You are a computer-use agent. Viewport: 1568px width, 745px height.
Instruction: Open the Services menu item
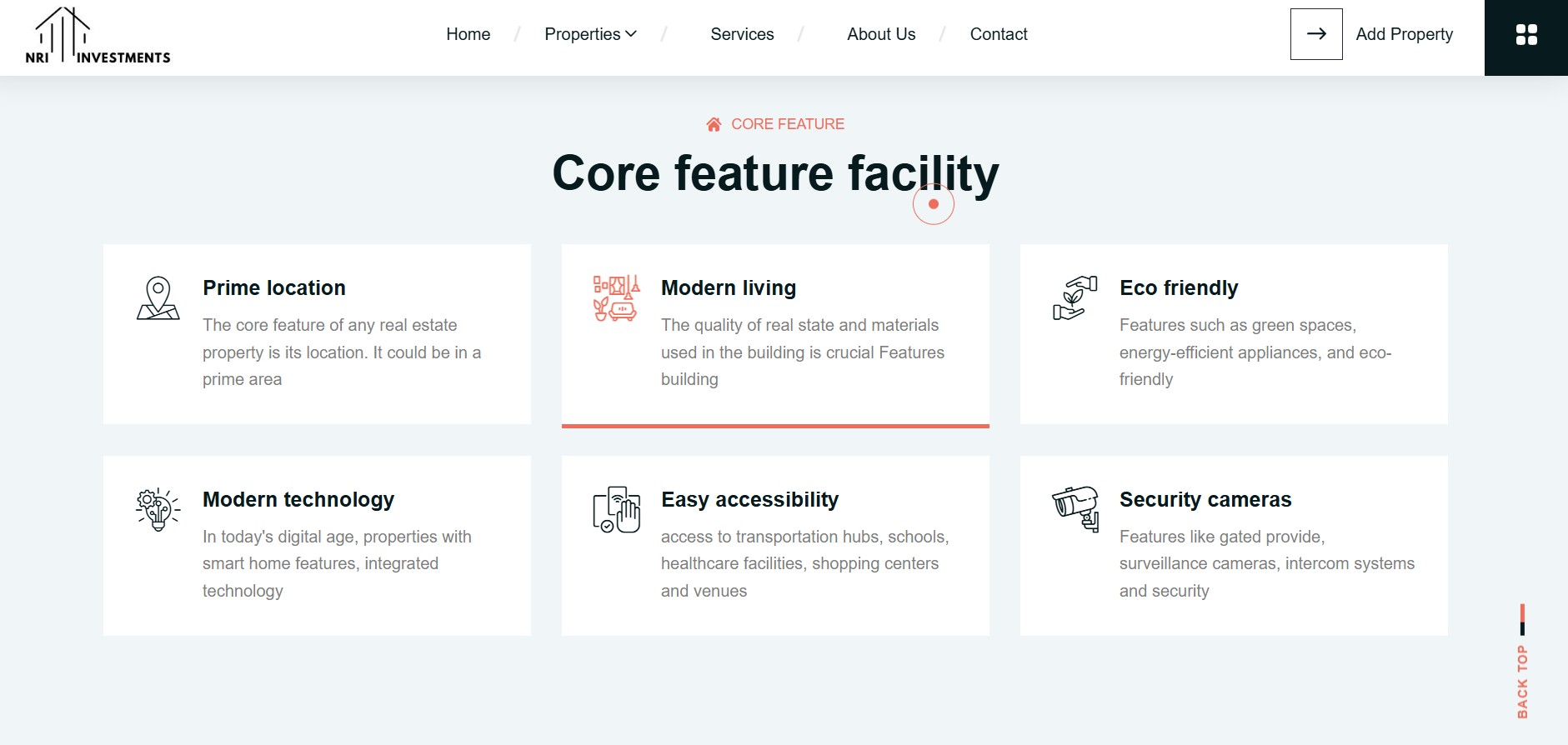click(742, 34)
